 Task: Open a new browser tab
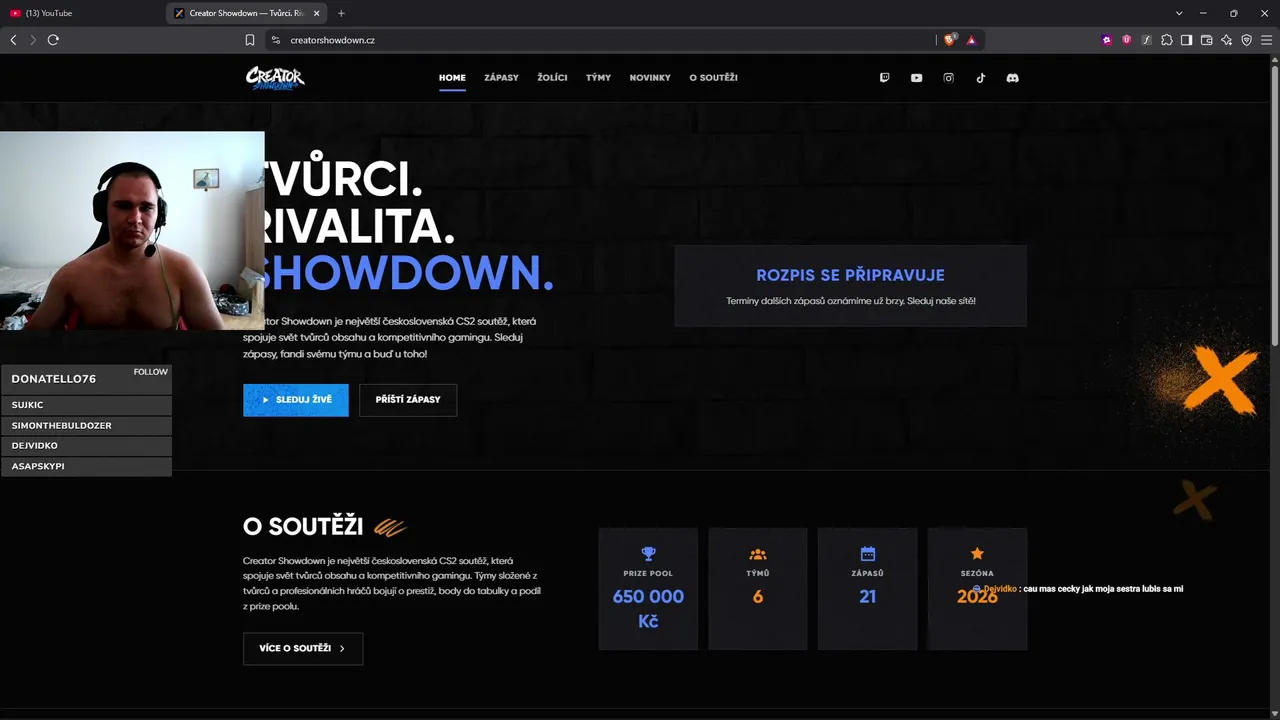[x=341, y=13]
